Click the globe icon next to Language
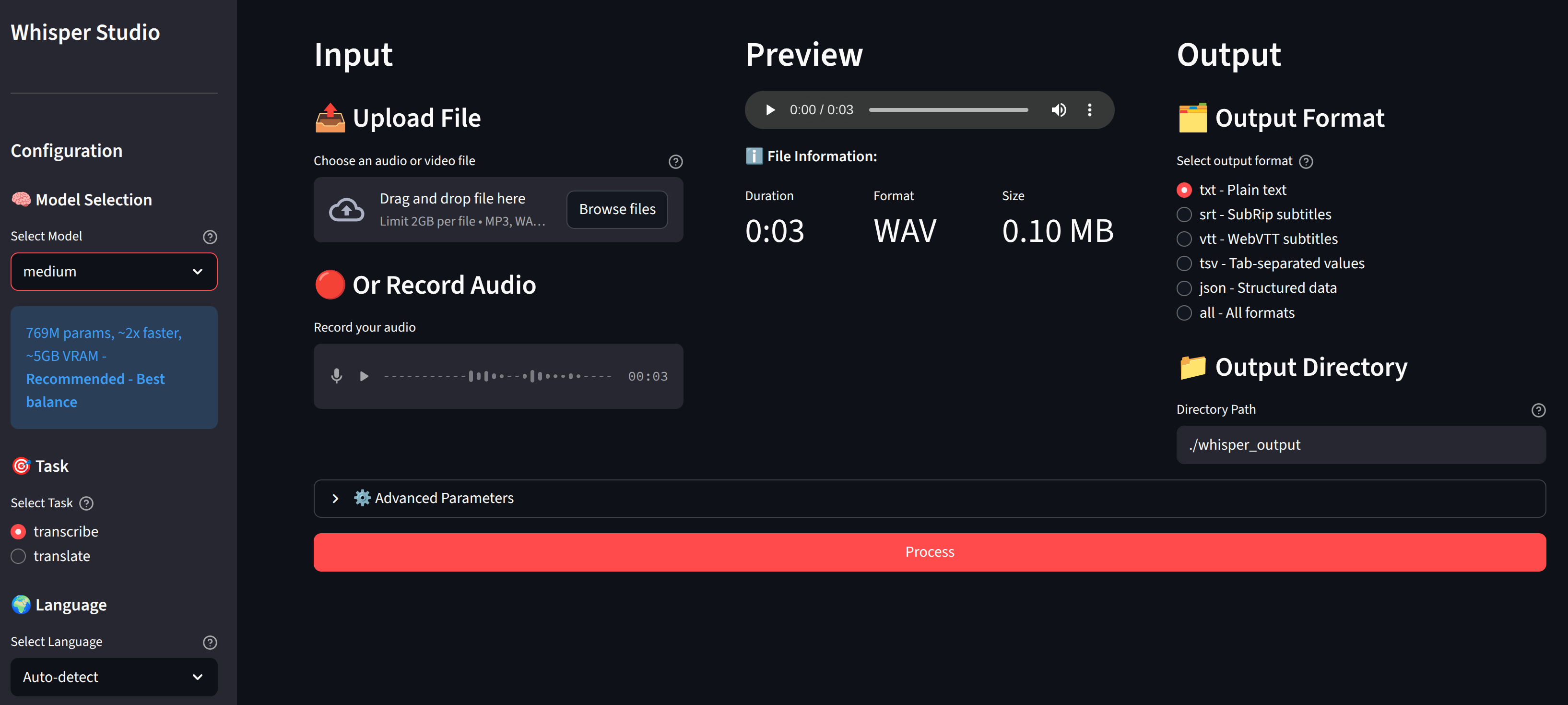 click(x=21, y=605)
